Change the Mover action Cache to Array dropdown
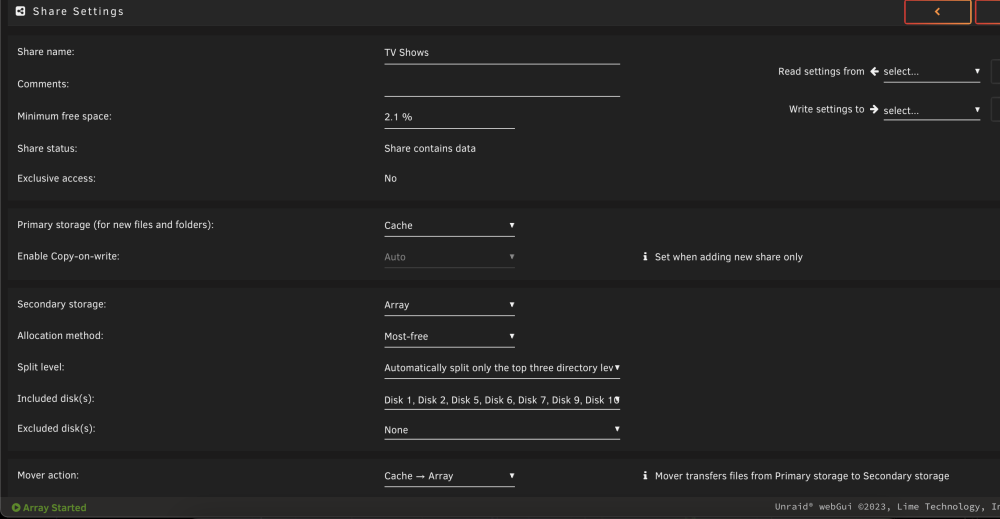The width and height of the screenshot is (1000, 519). [x=449, y=476]
